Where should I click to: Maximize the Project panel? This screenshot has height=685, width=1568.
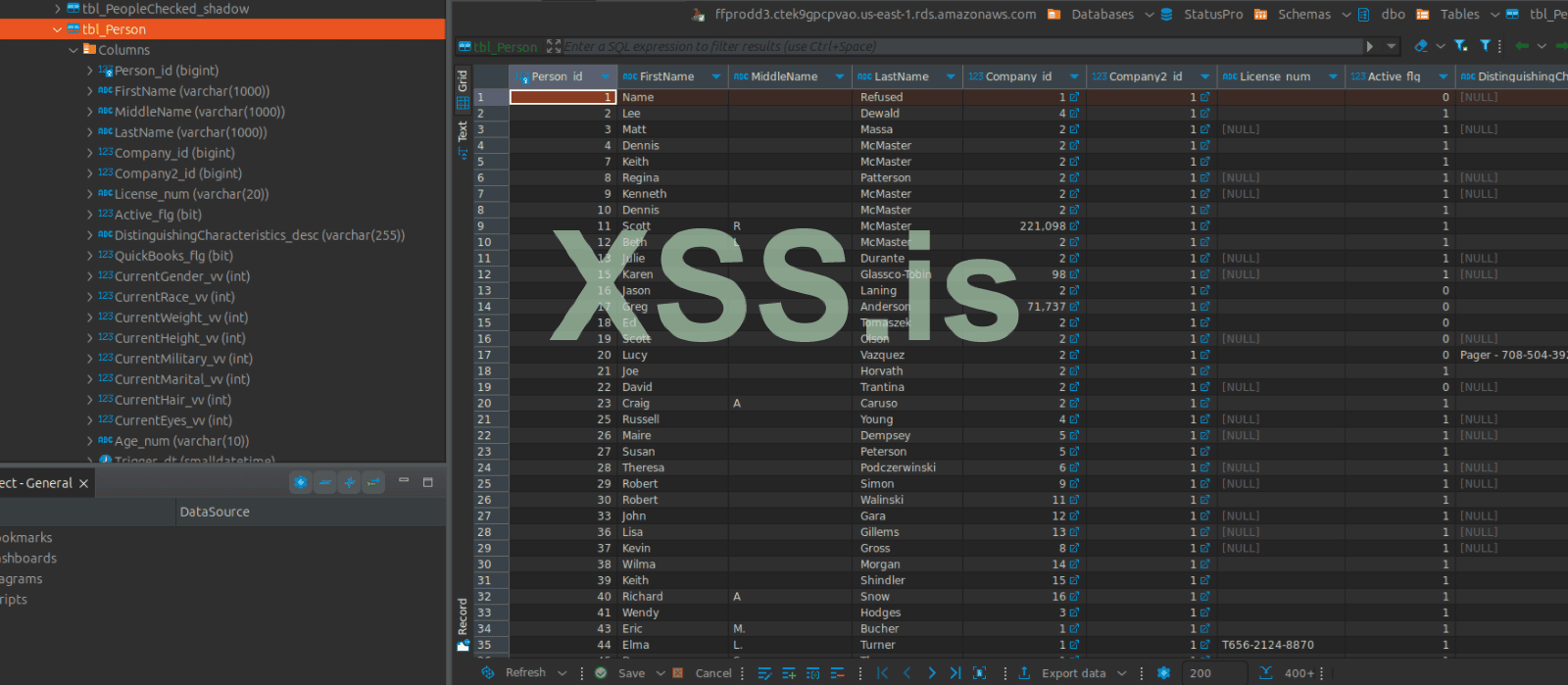tap(428, 482)
